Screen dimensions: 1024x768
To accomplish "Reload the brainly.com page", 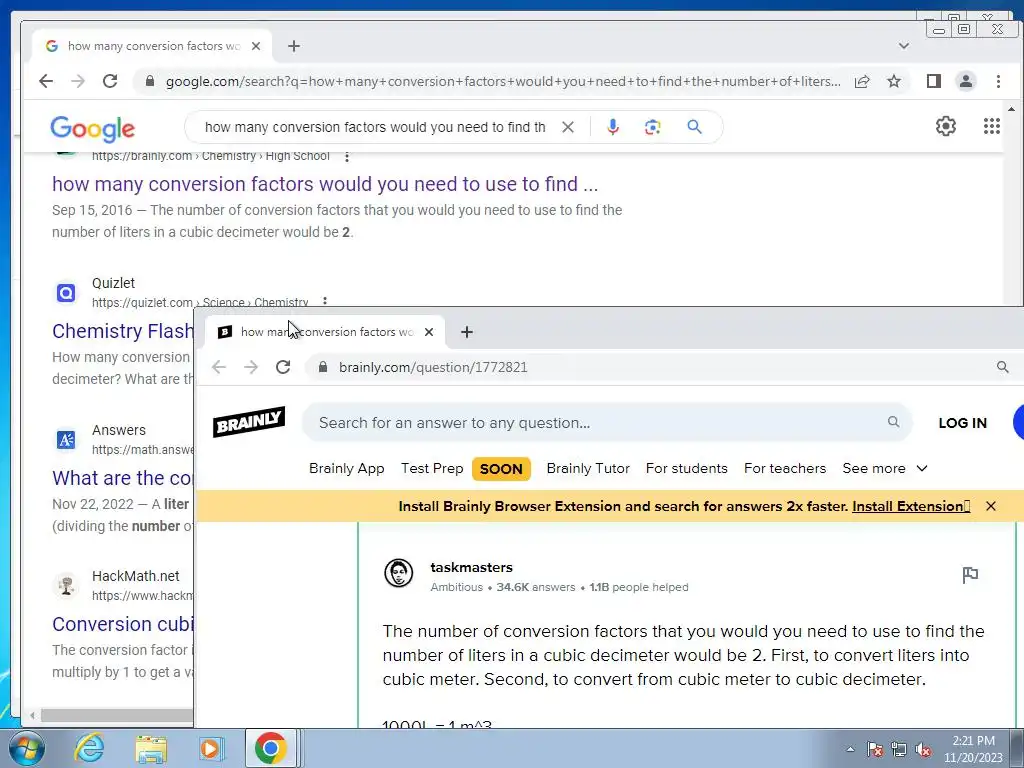I will tap(283, 367).
